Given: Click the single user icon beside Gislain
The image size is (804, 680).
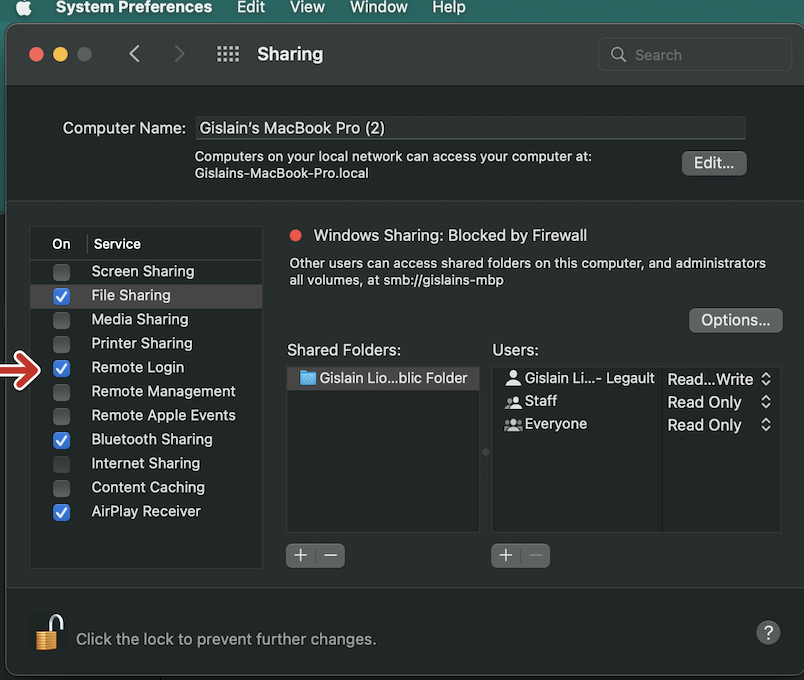Looking at the screenshot, I should pyautogui.click(x=513, y=378).
